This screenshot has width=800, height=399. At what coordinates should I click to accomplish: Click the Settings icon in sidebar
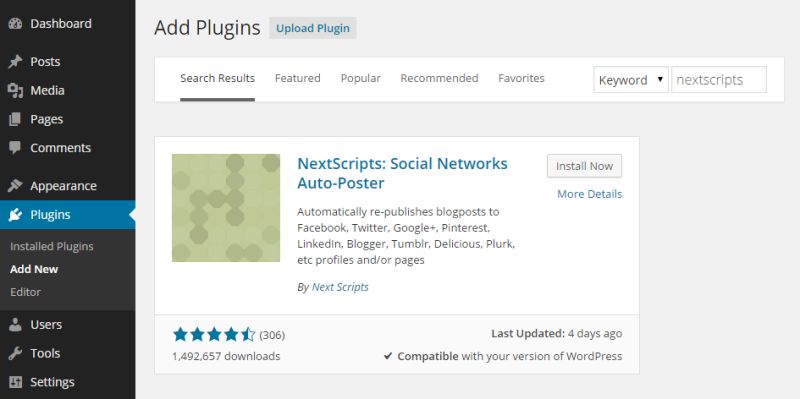(15, 382)
